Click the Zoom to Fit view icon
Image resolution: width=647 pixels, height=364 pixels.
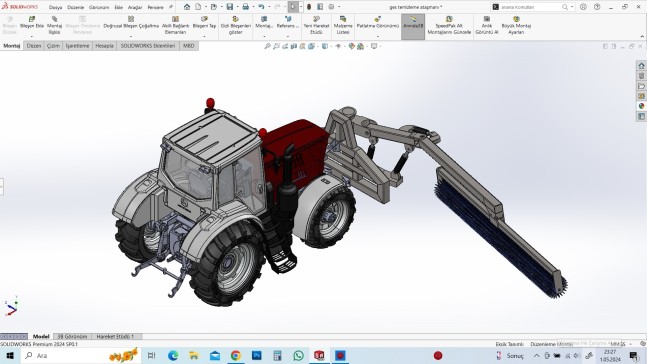[x=267, y=46]
